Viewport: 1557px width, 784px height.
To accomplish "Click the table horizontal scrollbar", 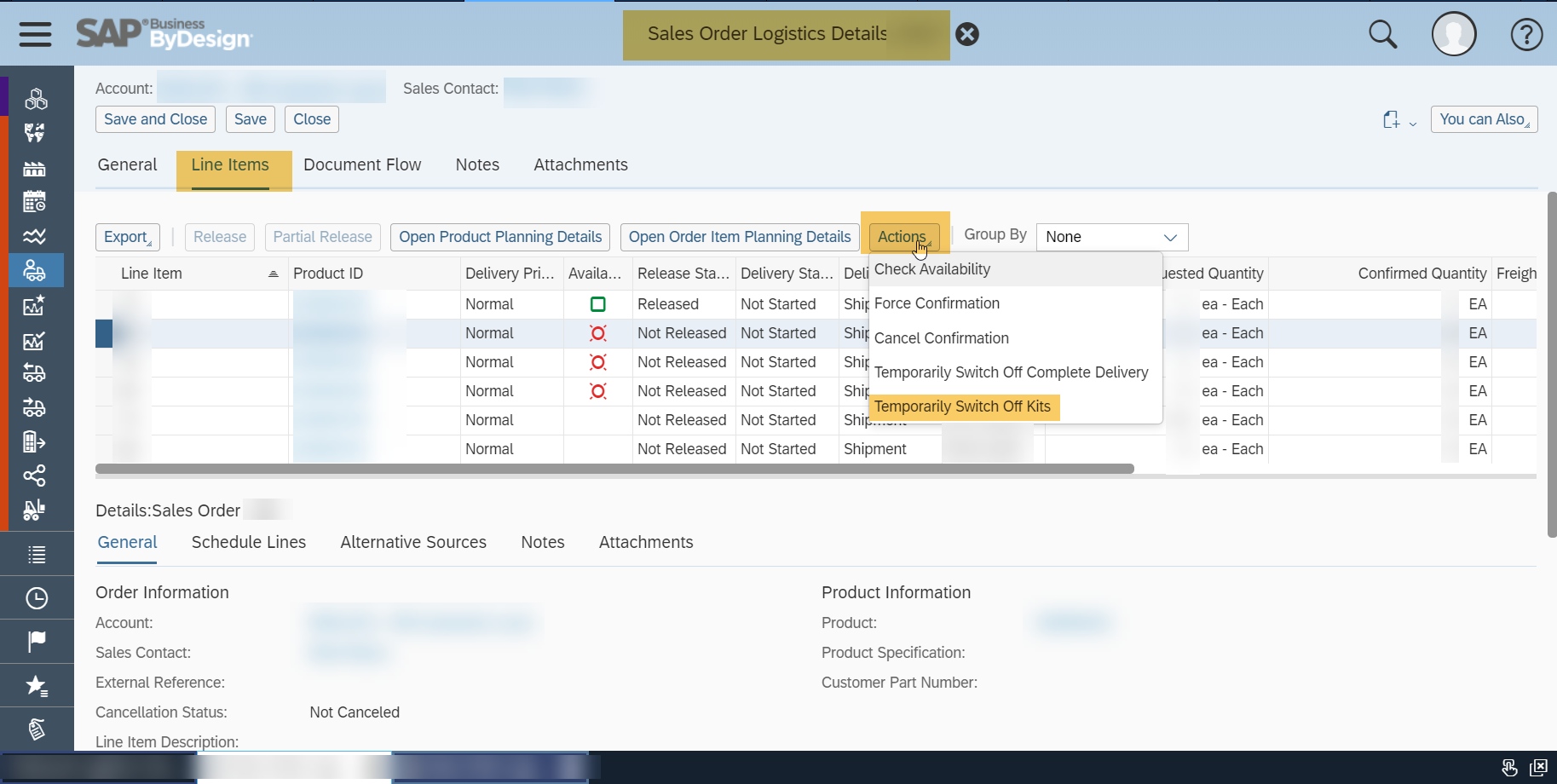I will coord(614,469).
